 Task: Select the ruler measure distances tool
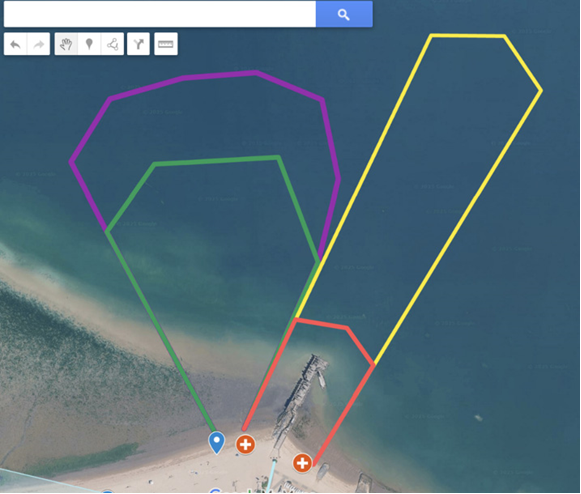coord(166,44)
